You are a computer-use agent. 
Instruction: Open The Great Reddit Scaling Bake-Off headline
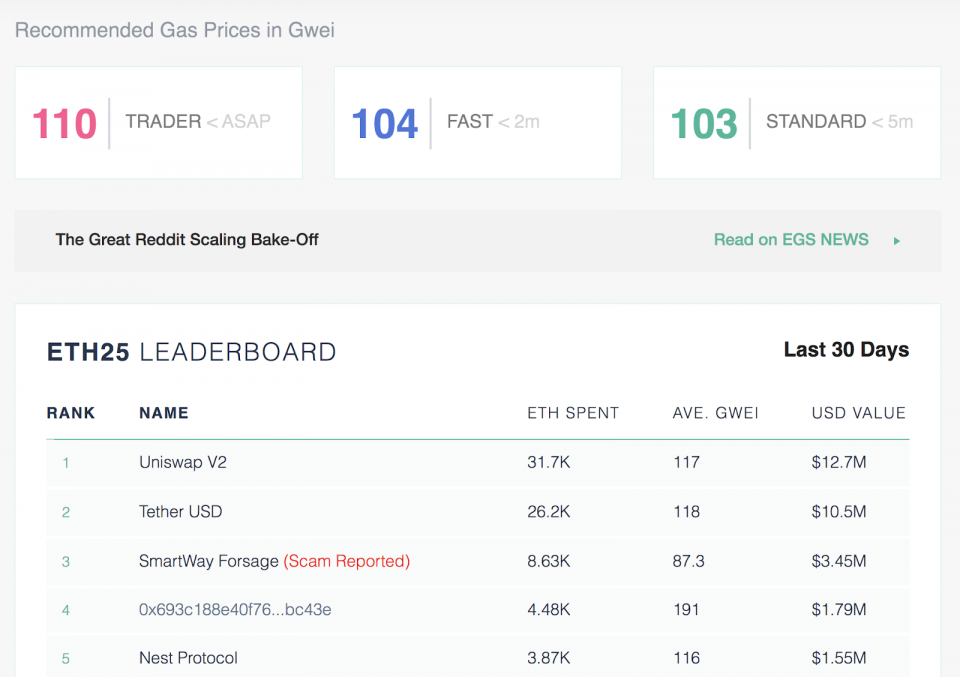coord(187,240)
